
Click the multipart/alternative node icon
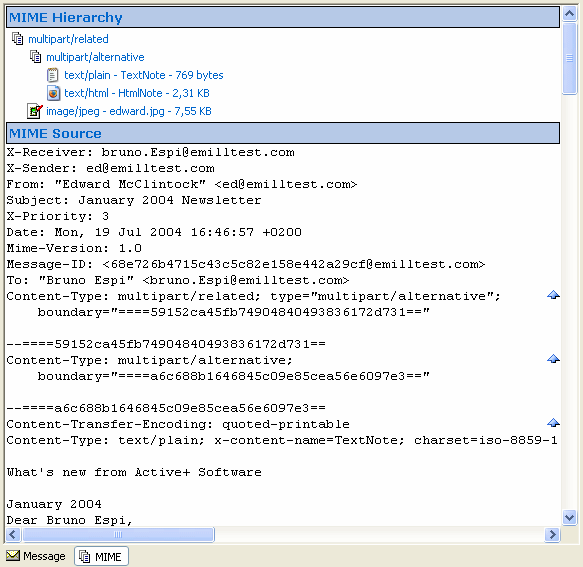(x=35, y=57)
